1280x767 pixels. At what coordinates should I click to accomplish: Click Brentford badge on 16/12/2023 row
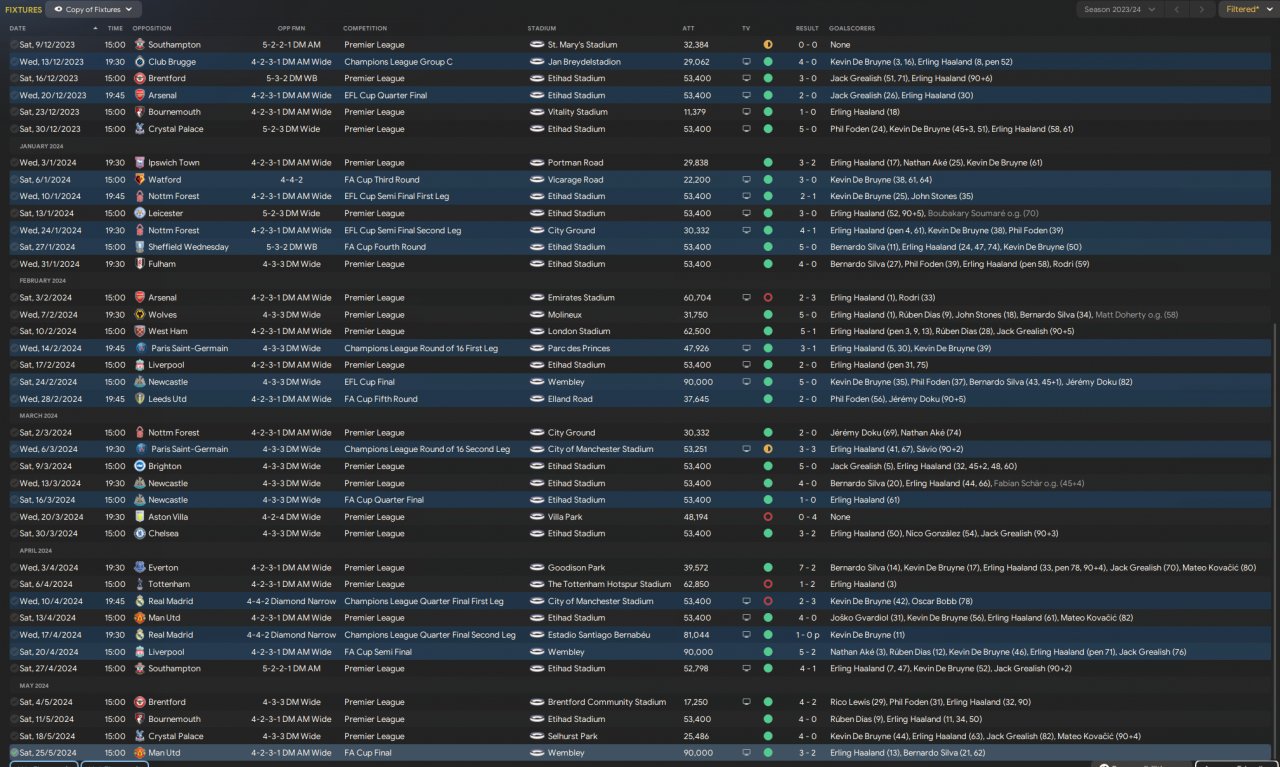[140, 78]
